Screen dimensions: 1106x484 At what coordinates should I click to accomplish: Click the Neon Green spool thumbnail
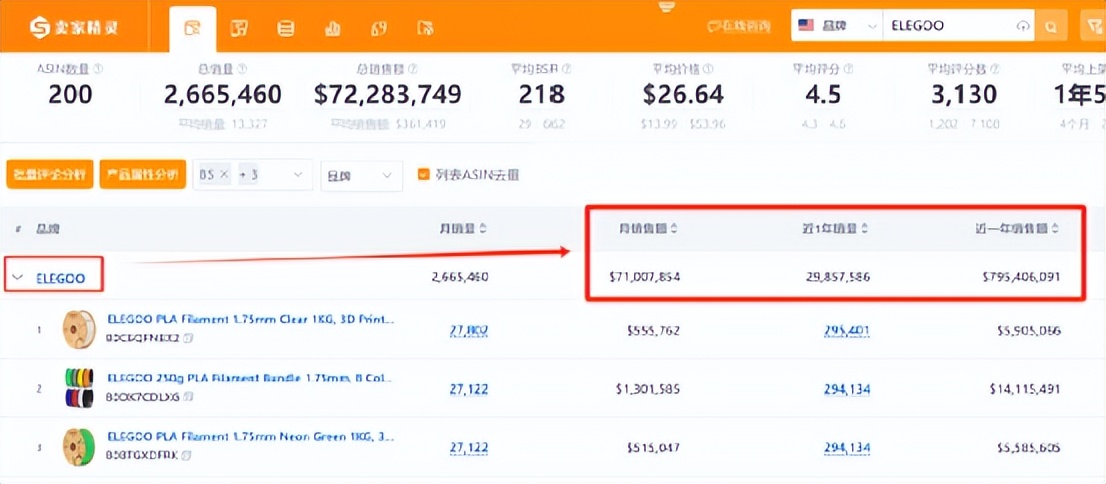coord(78,447)
